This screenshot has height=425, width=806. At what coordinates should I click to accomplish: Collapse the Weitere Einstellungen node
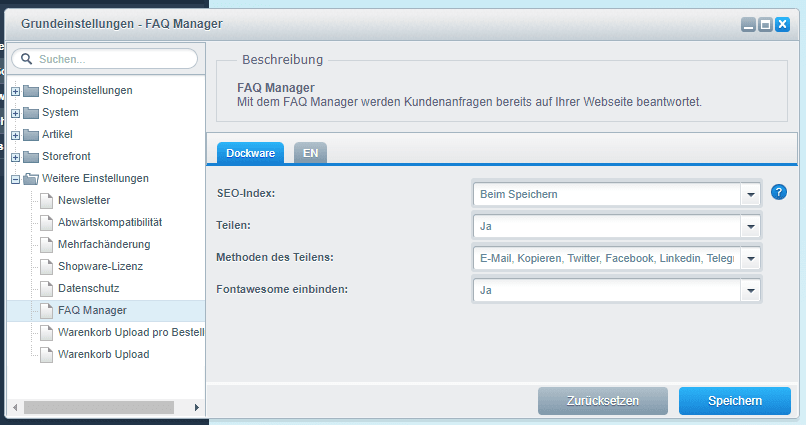(16, 179)
